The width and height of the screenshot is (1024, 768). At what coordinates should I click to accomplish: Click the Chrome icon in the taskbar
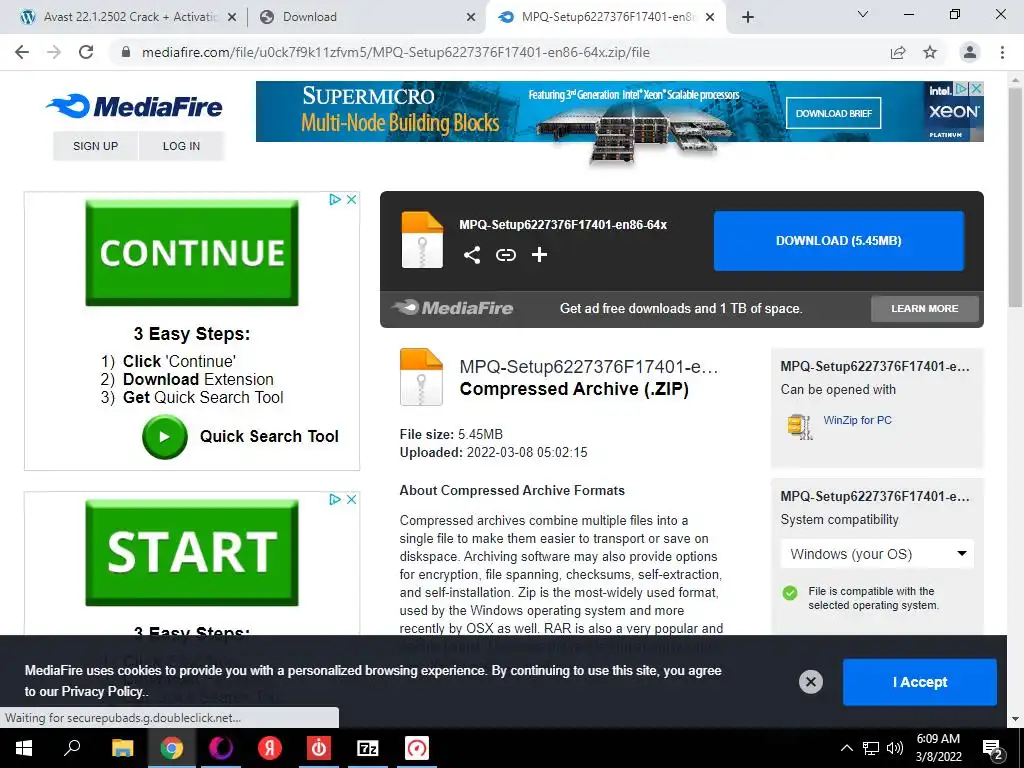(172, 748)
